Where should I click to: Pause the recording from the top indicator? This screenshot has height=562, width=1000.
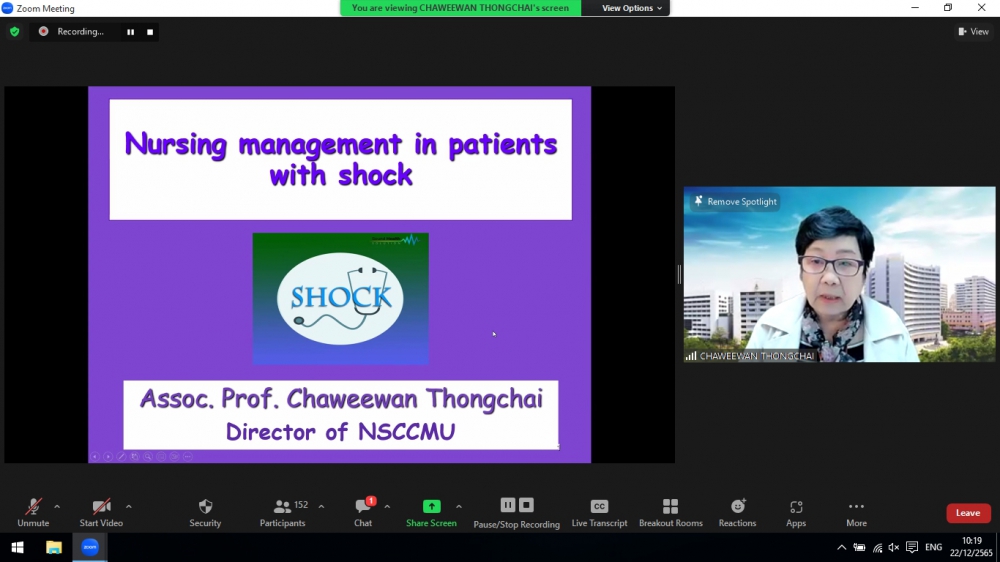click(x=130, y=32)
